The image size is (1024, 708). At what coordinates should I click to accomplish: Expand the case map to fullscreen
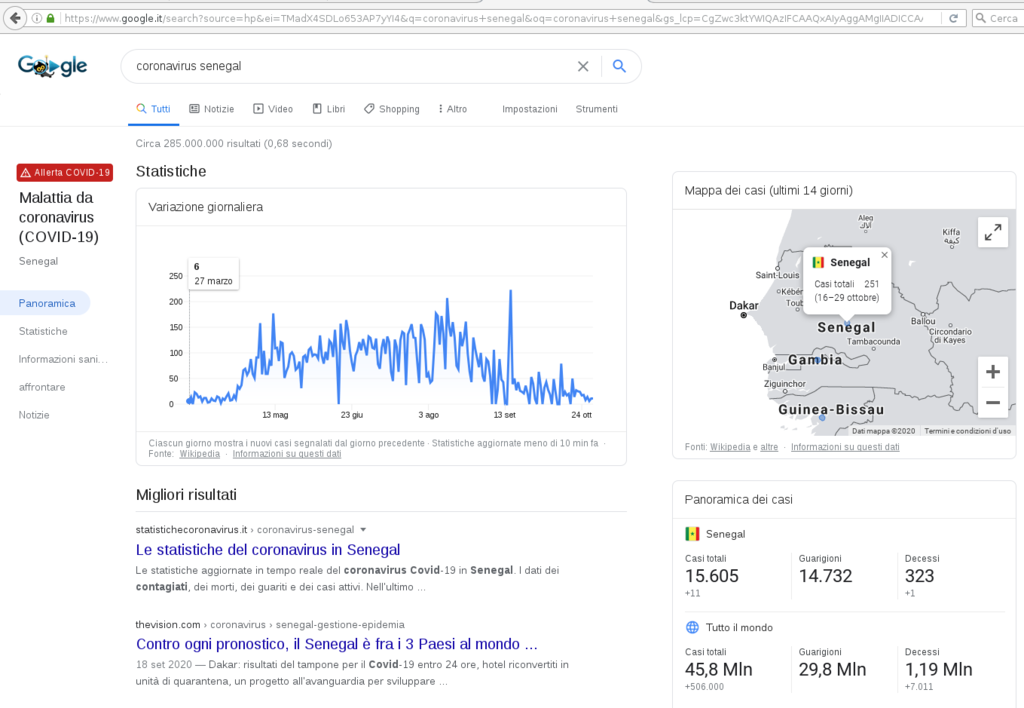pos(993,232)
